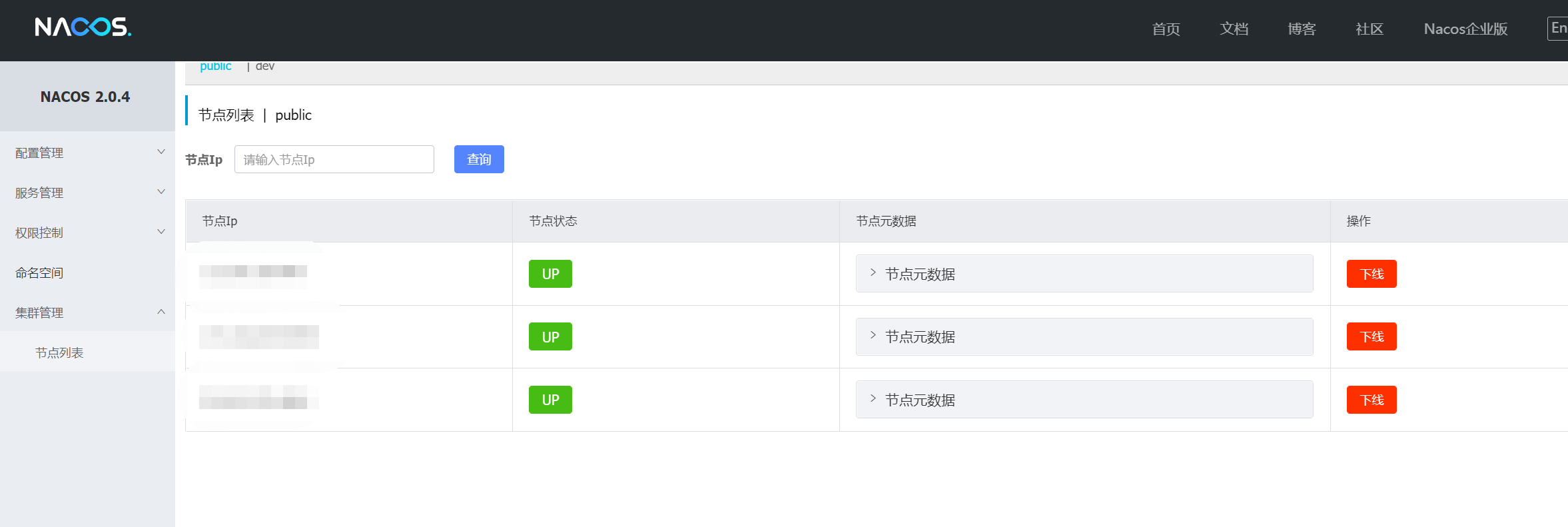This screenshot has width=1568, height=527.
Task: Select 节点列表 in the sidebar
Action: [59, 352]
